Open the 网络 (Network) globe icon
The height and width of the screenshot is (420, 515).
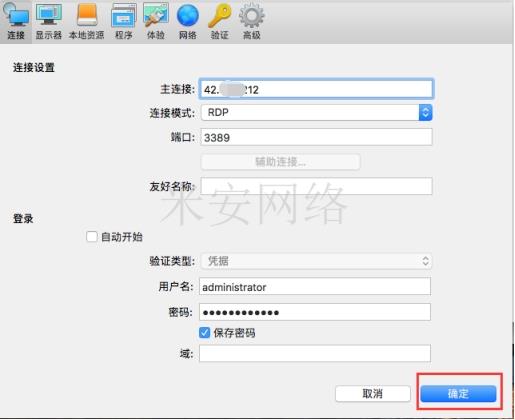tap(188, 21)
